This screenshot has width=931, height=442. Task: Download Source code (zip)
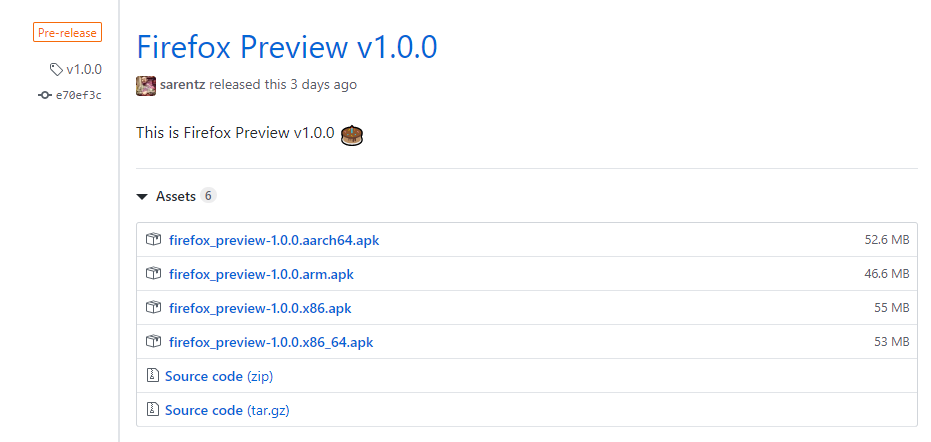click(x=219, y=376)
